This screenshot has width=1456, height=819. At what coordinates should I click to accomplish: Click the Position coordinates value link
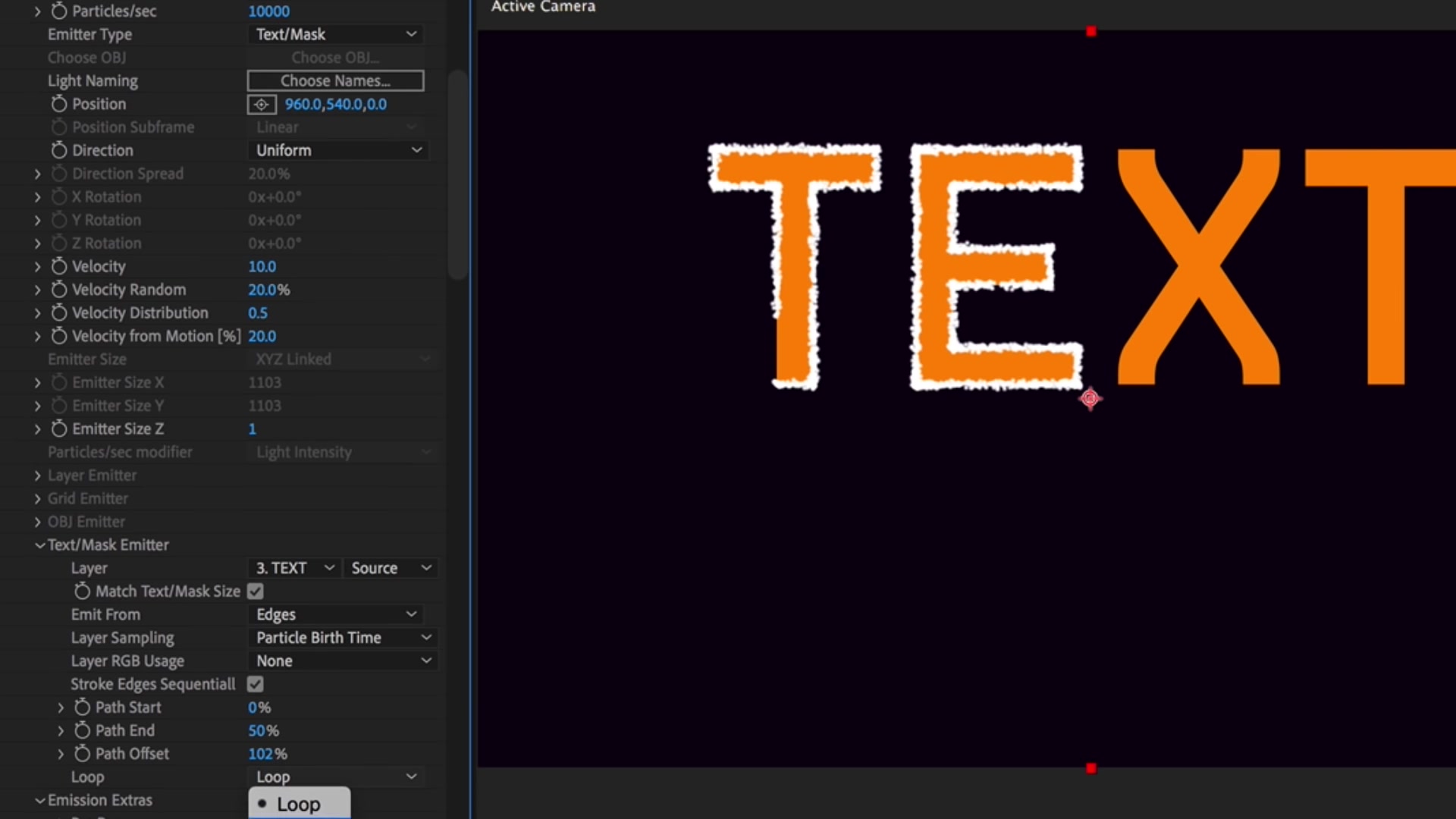click(336, 105)
